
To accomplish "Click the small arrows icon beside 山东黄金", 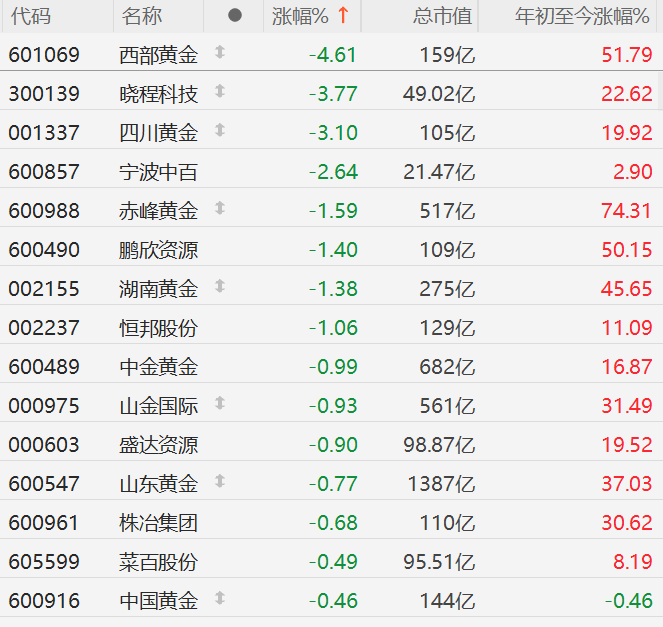I will pos(219,481).
